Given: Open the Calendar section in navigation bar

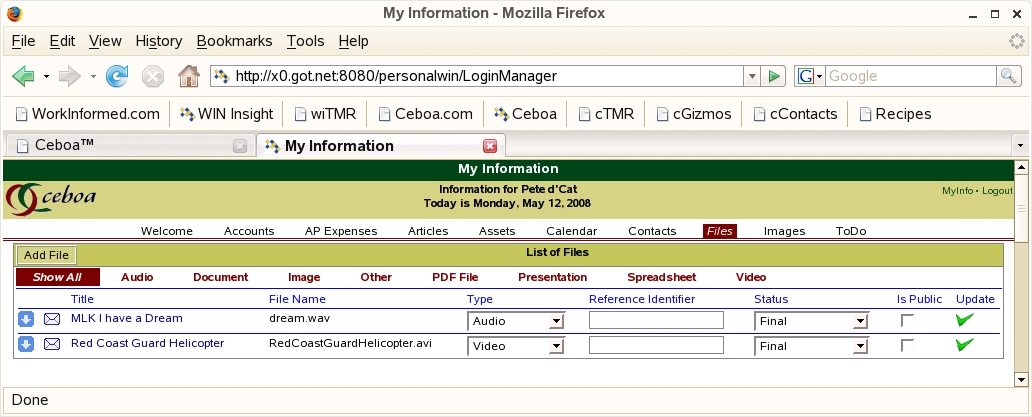Looking at the screenshot, I should coord(572,231).
